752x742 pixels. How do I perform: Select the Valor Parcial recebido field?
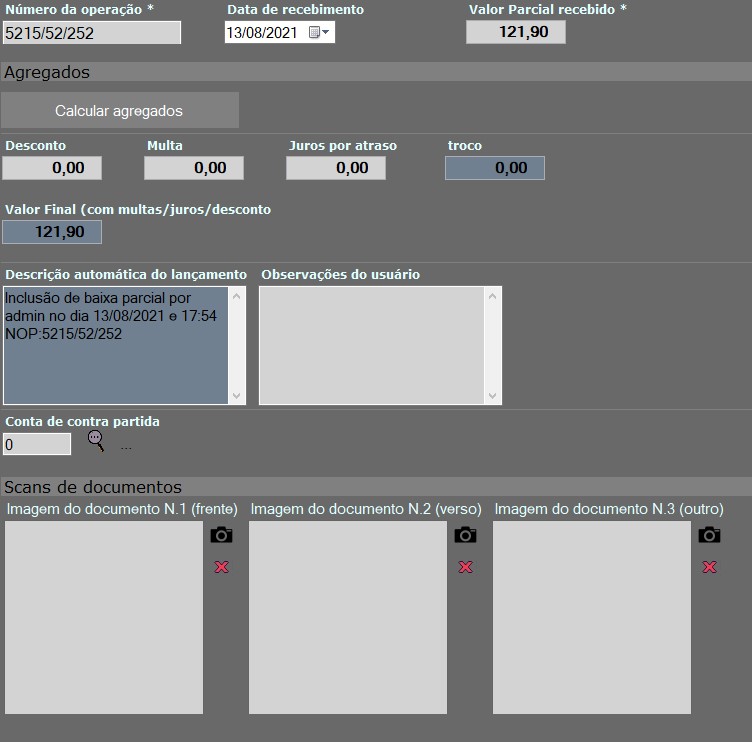click(515, 32)
